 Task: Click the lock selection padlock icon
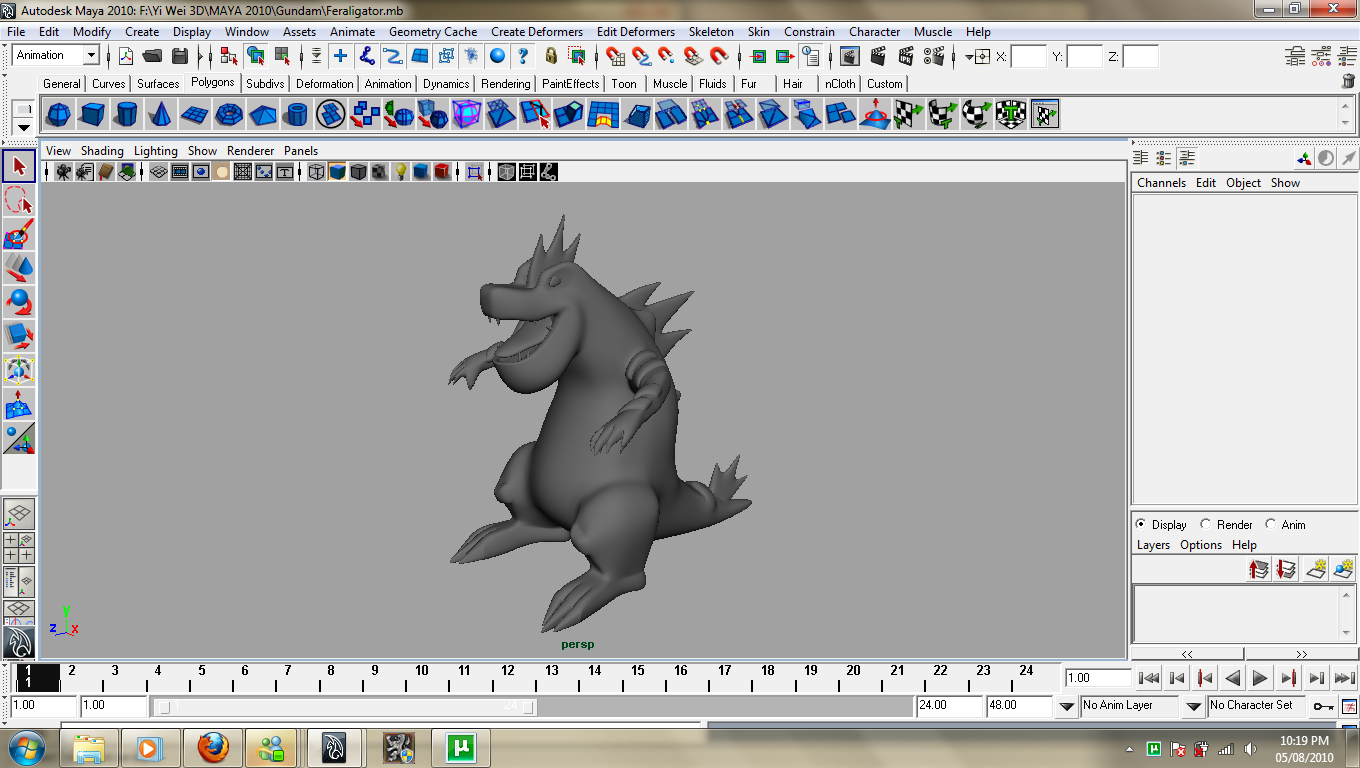[550, 56]
